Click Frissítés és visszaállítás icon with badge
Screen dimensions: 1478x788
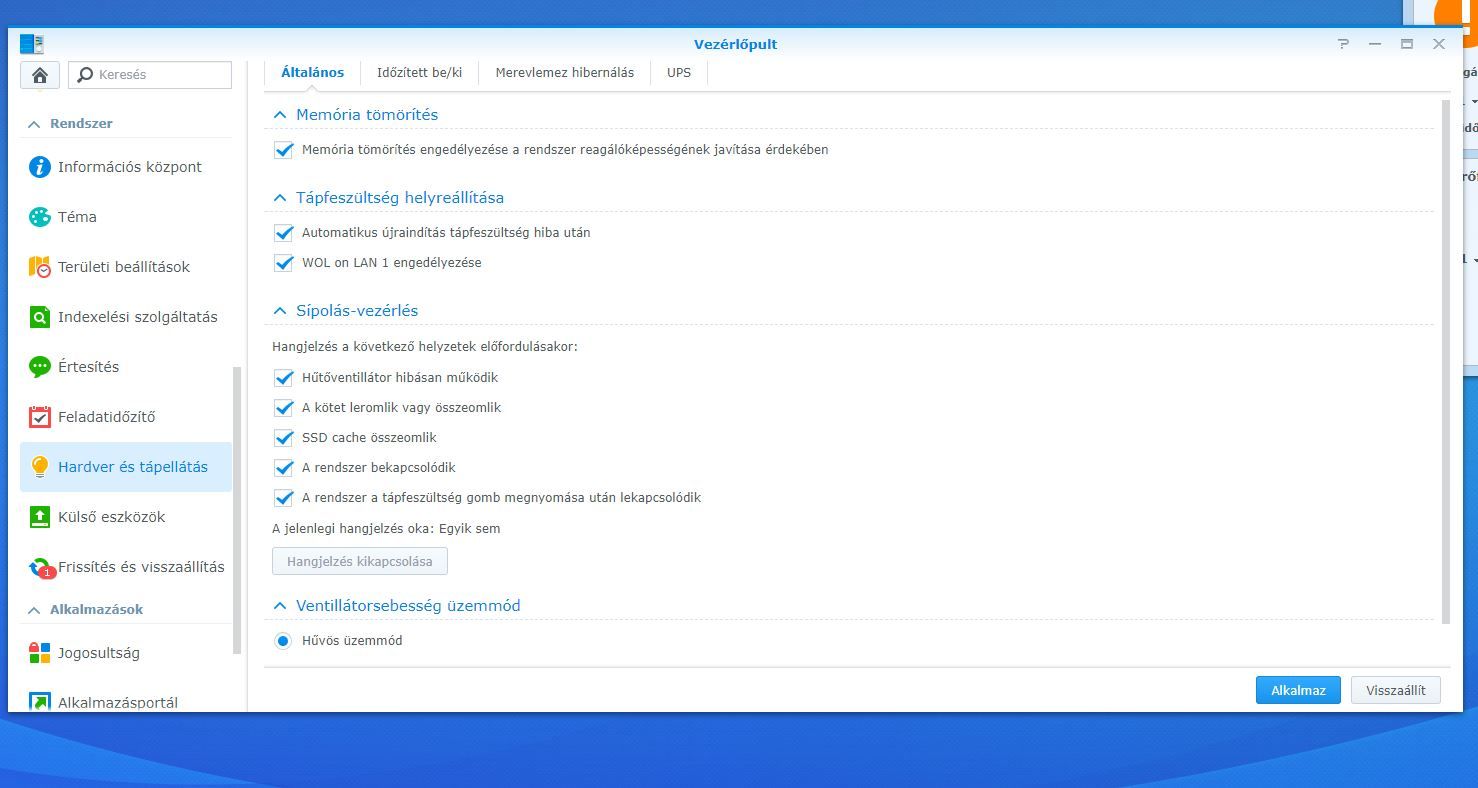click(x=40, y=568)
